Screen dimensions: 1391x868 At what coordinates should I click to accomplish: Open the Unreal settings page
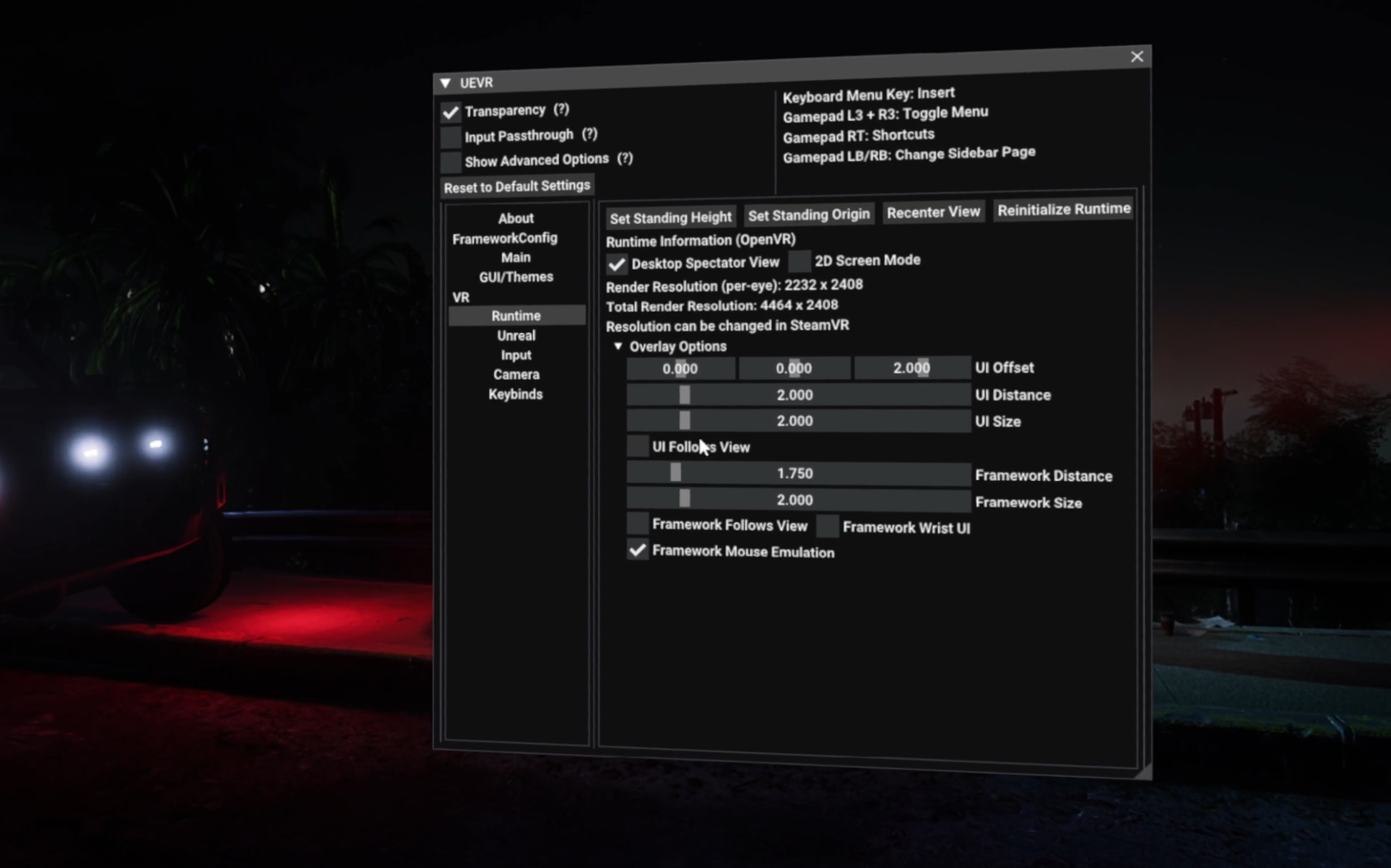click(516, 335)
